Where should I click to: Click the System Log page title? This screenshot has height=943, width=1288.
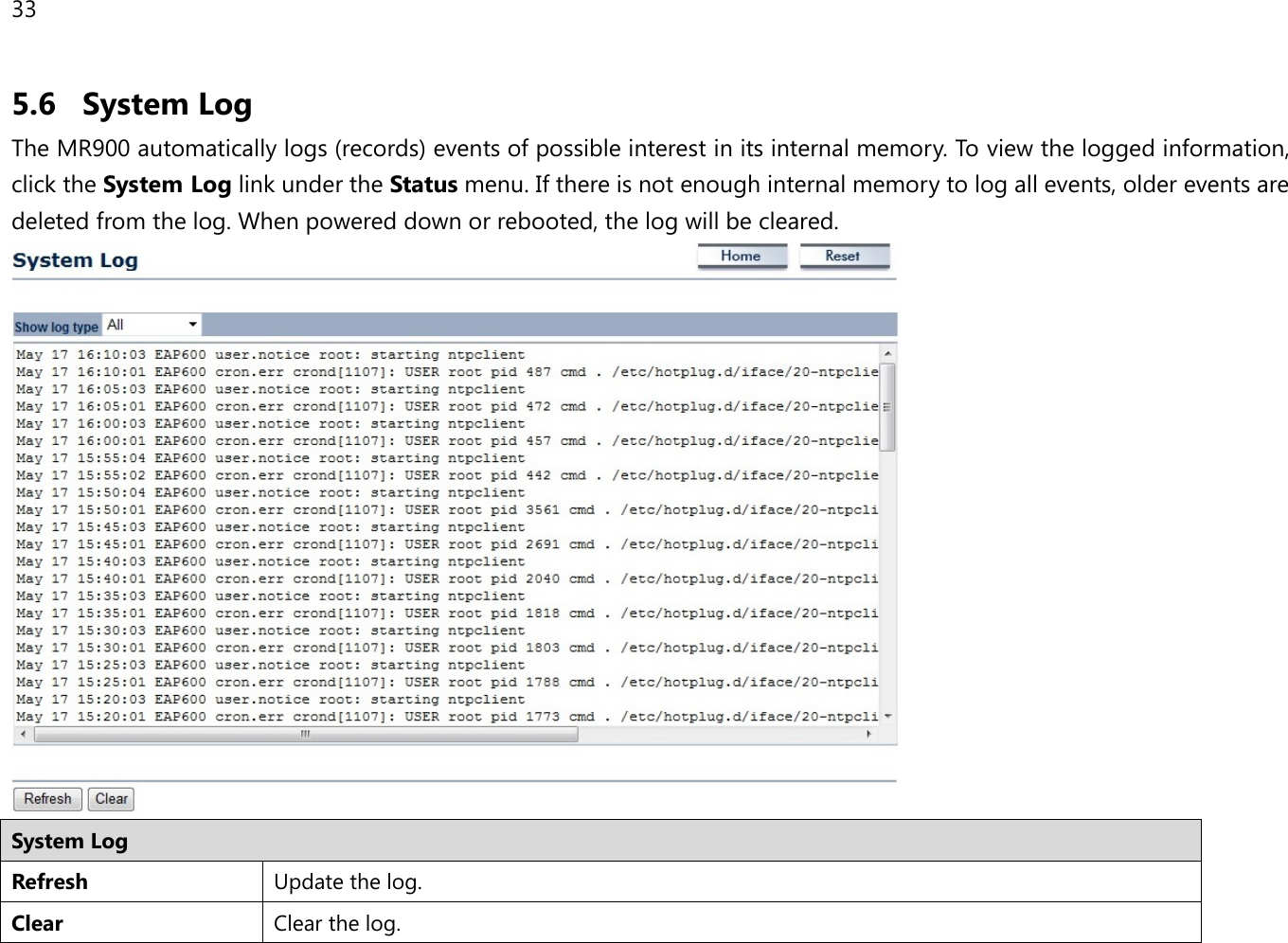(75, 260)
